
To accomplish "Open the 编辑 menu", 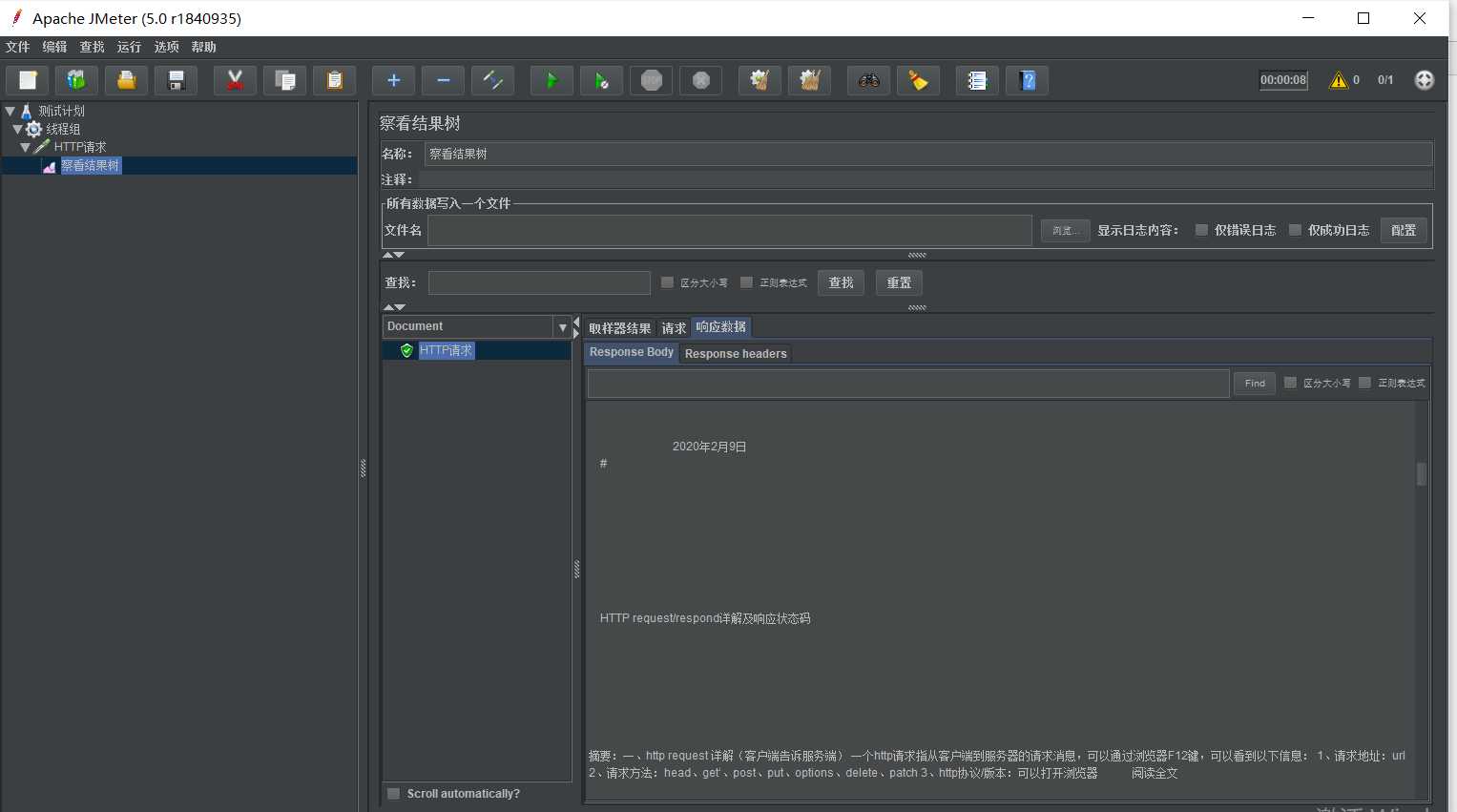I will coord(54,47).
